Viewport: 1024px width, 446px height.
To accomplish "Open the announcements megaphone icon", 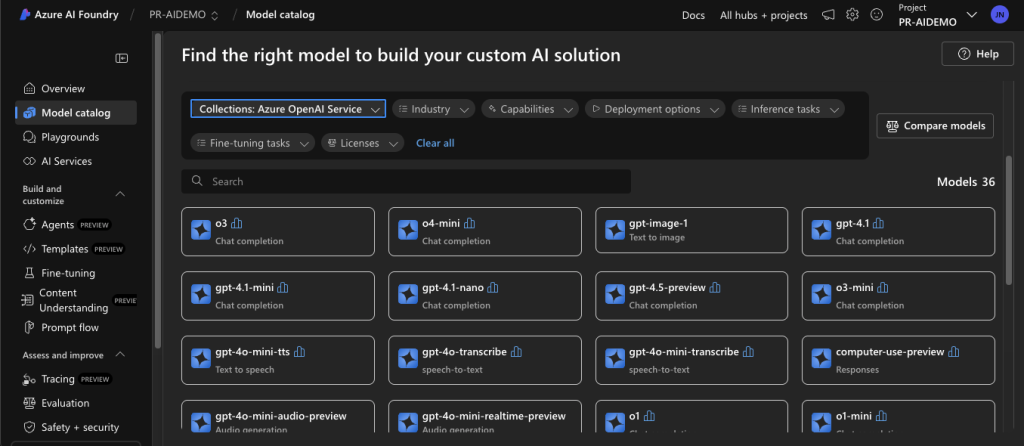I will (828, 15).
